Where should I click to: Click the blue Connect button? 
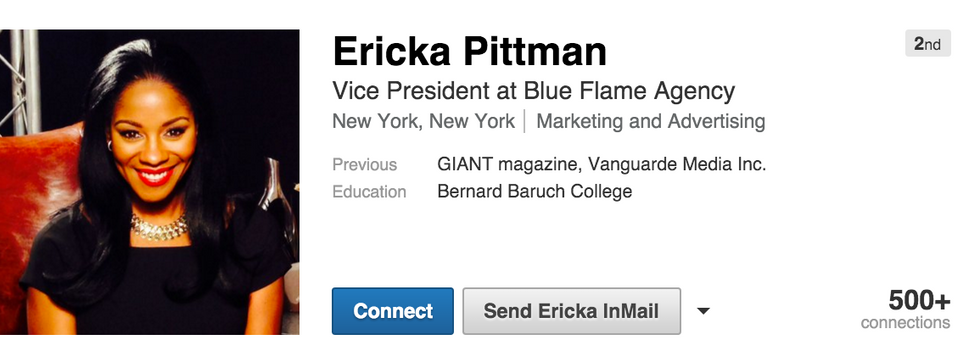pyautogui.click(x=392, y=311)
